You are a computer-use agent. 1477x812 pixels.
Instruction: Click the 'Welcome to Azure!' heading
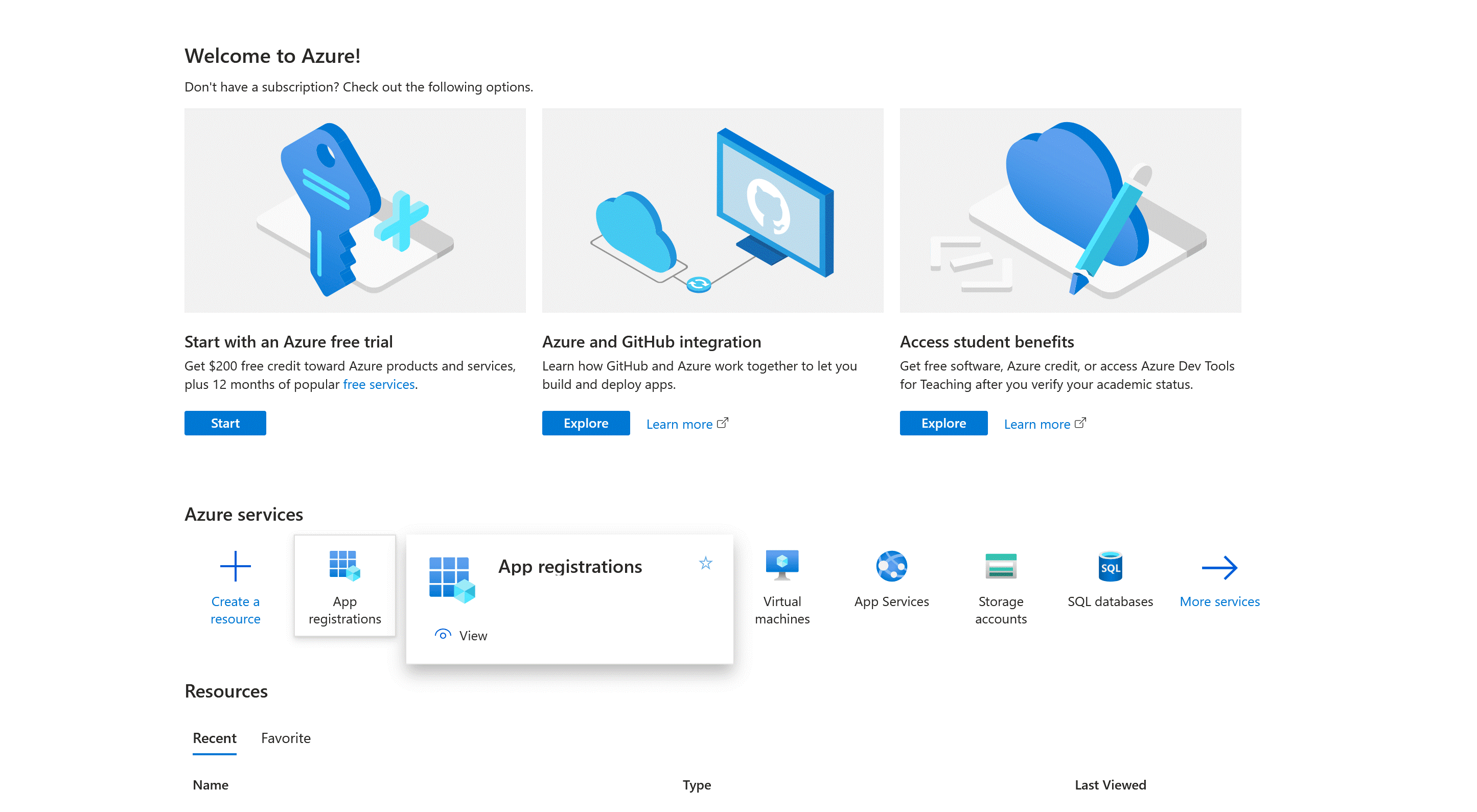point(272,56)
